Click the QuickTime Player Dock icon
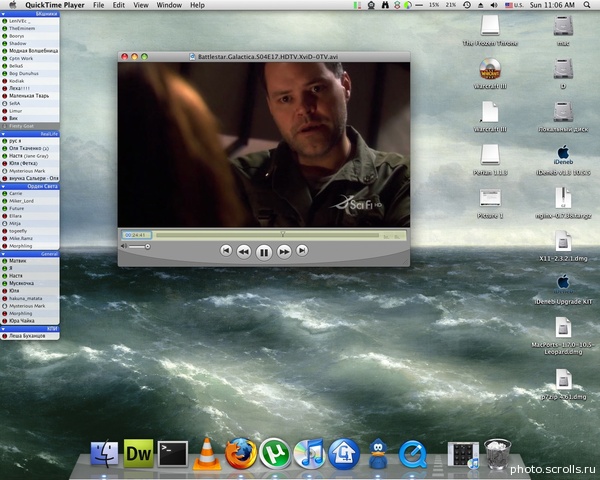 tap(412, 454)
